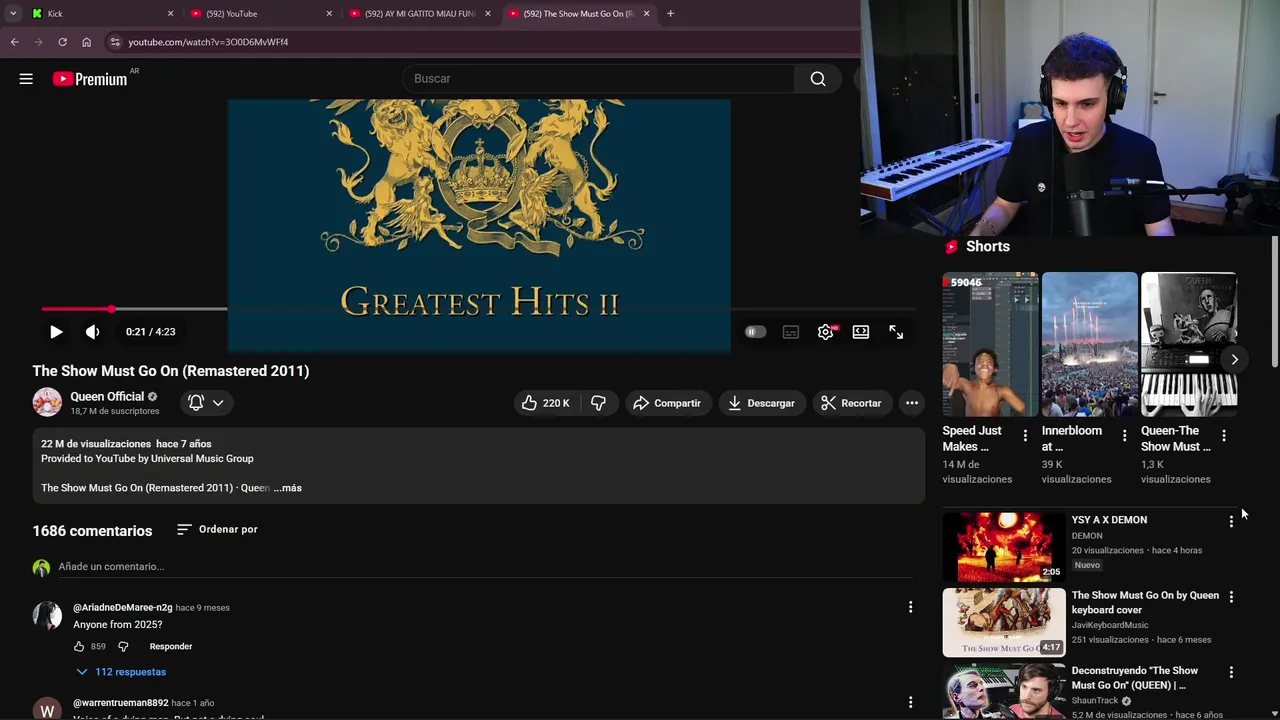Go back in browser history
The height and width of the screenshot is (720, 1280).
15,42
